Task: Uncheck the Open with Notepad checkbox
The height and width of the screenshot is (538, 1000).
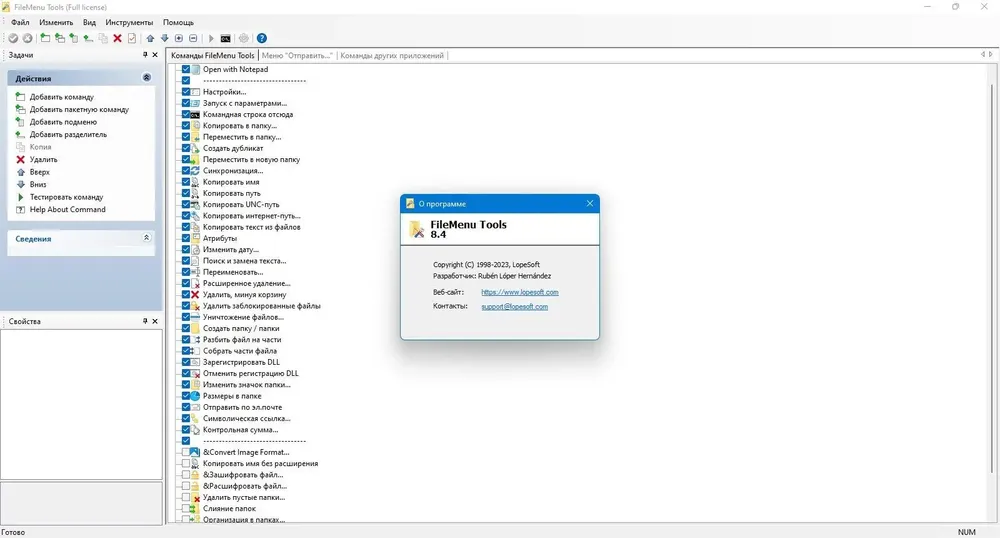Action: (186, 69)
